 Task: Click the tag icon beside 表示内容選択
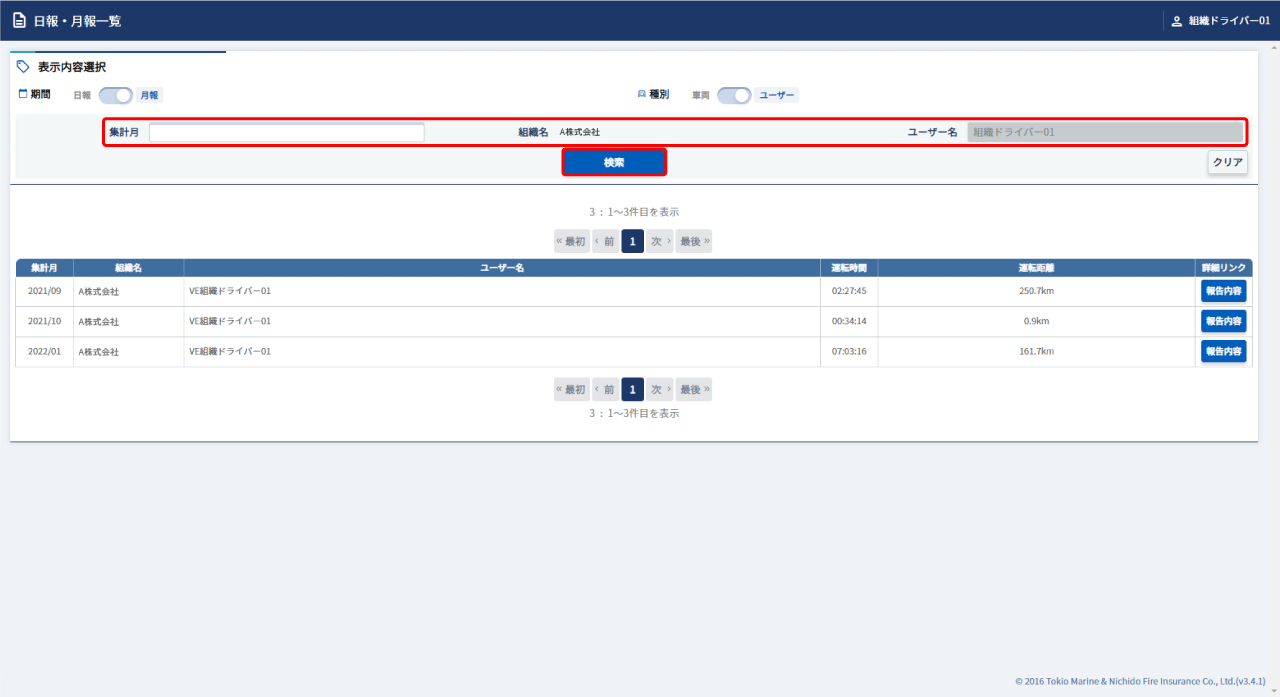click(x=23, y=67)
